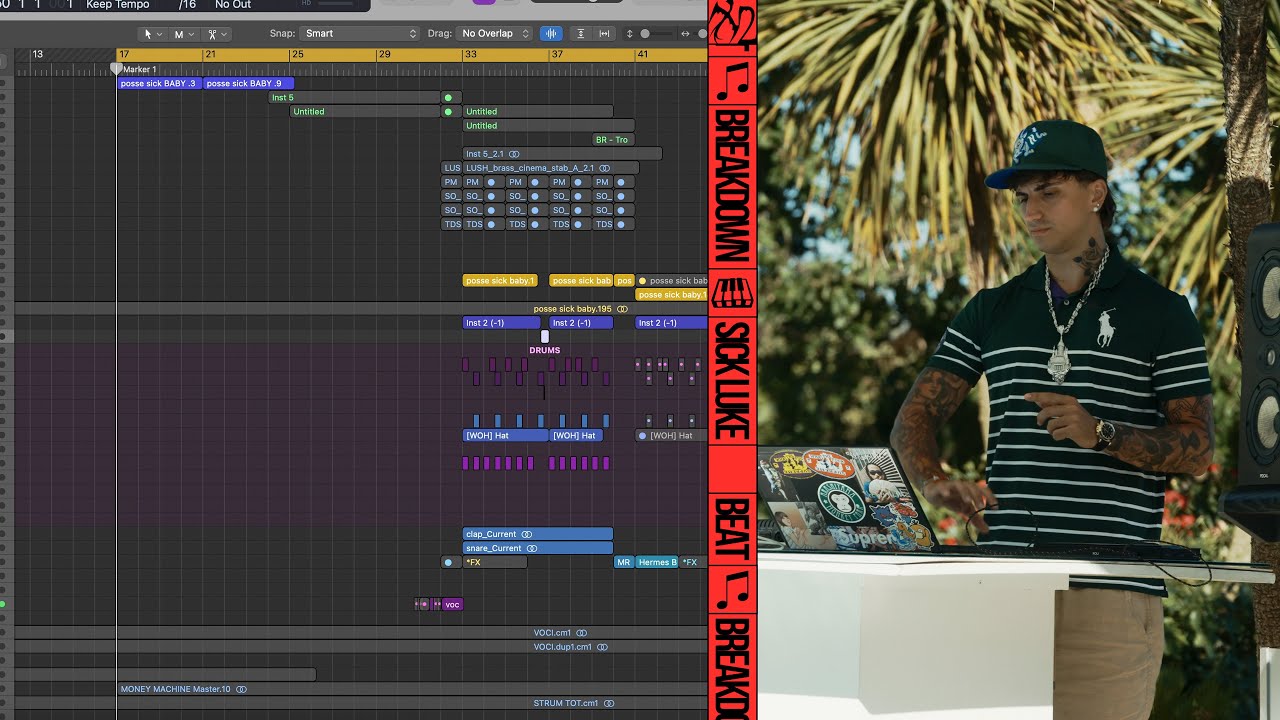
Task: Select the VOCI.dup1.cm1 region label
Action: [x=564, y=647]
